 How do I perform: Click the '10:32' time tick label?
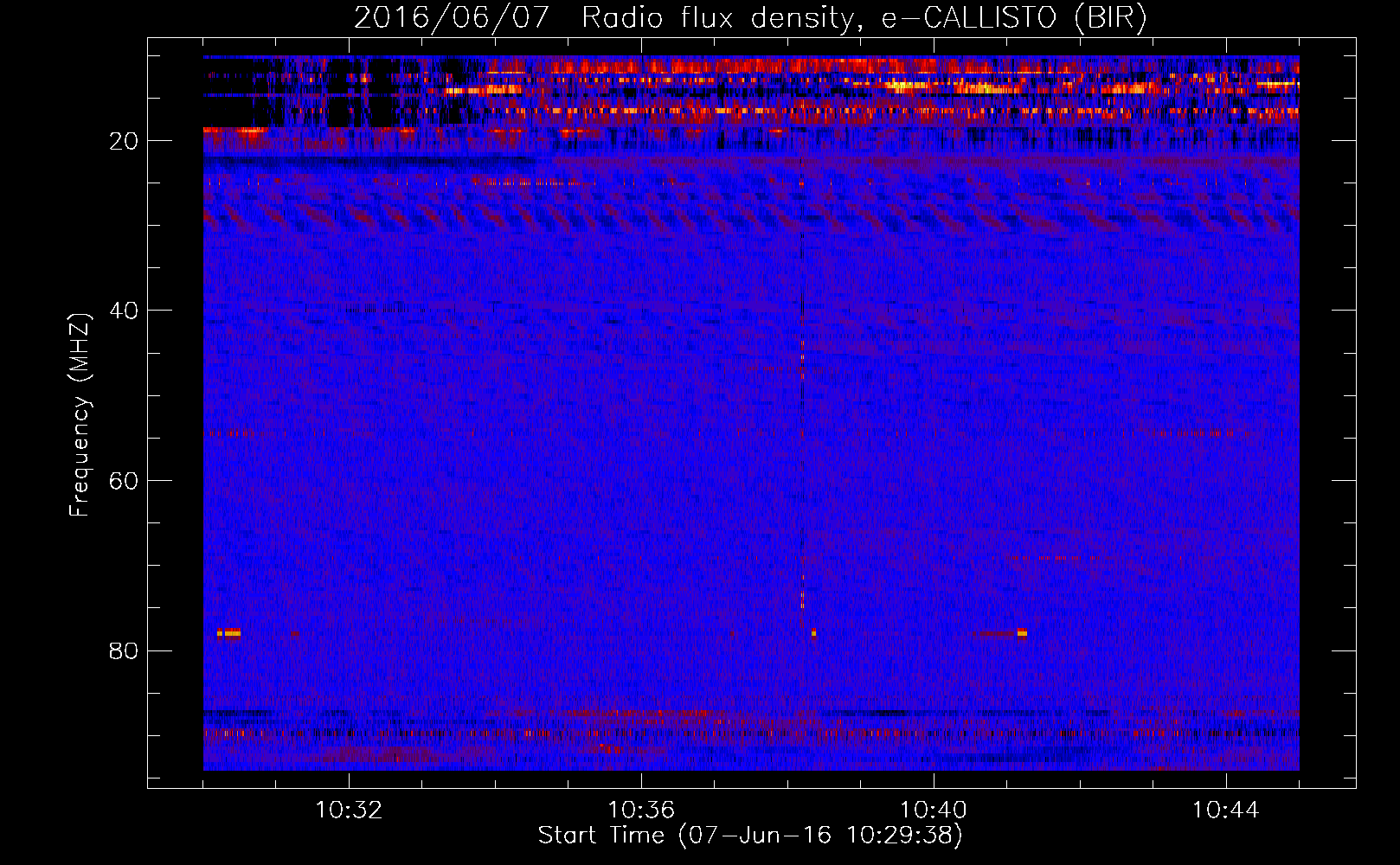(x=349, y=811)
